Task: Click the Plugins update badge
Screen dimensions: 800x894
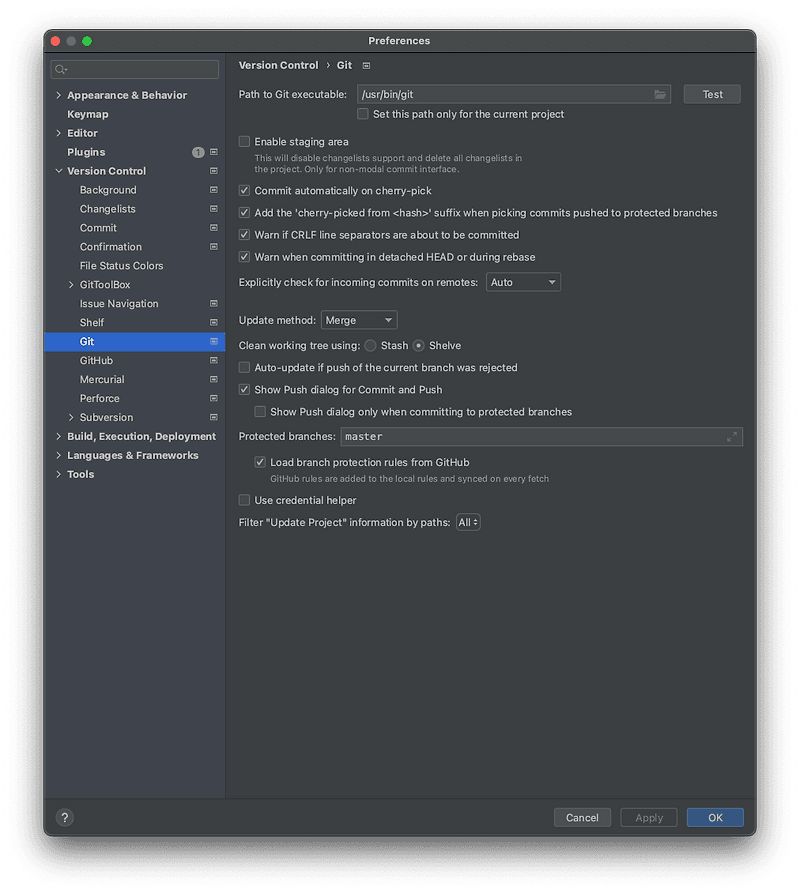Action: 198,152
